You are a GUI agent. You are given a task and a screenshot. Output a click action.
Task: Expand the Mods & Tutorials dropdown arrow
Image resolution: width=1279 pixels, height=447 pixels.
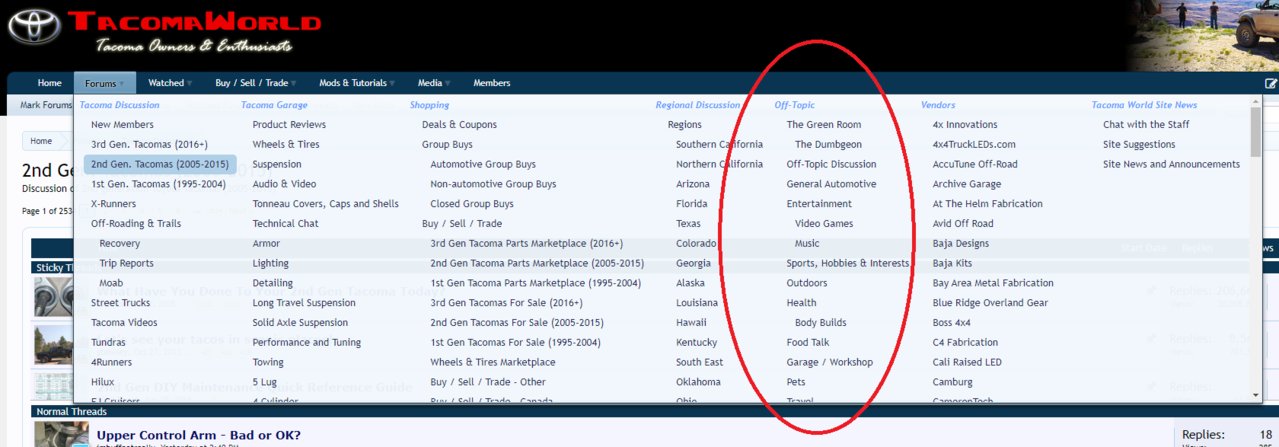point(392,84)
